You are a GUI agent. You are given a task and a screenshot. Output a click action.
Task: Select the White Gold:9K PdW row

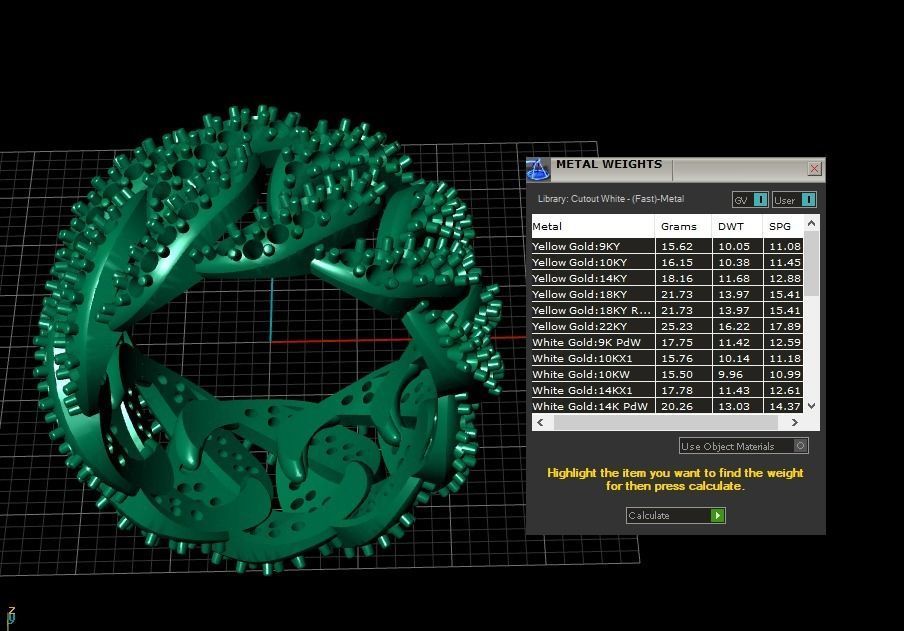pos(667,342)
